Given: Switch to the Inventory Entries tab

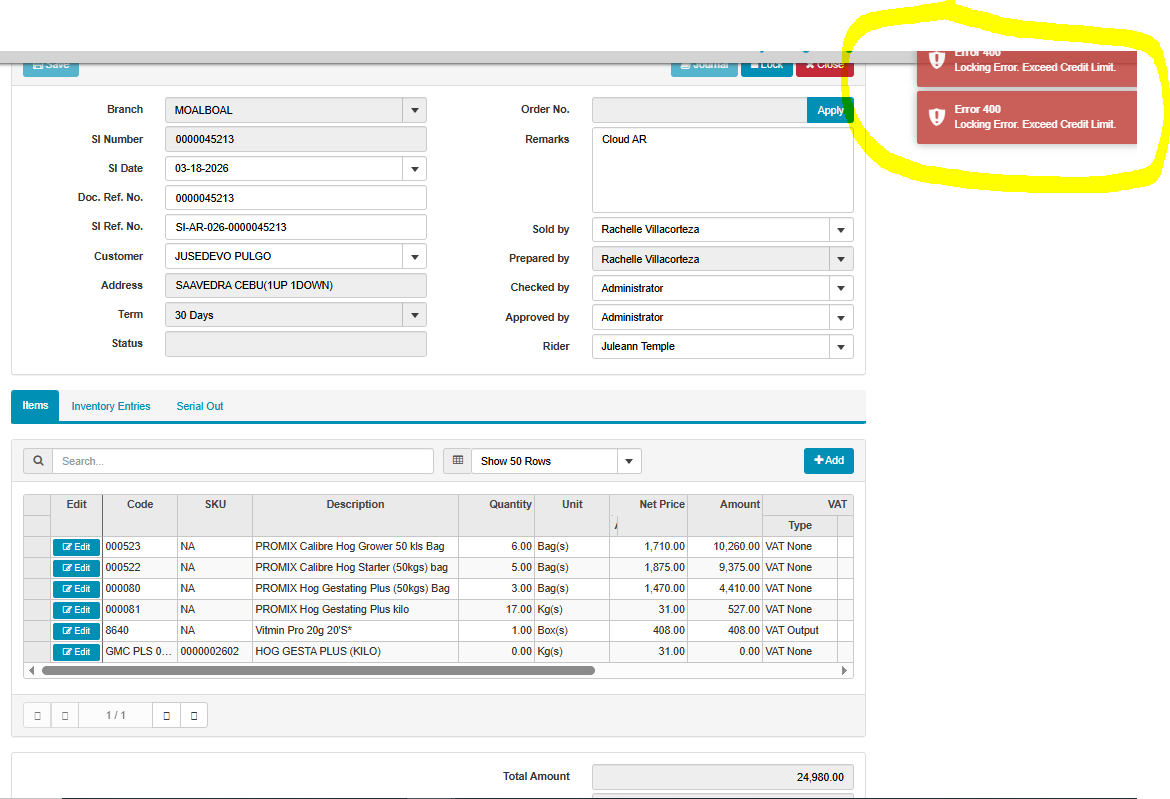Looking at the screenshot, I should (x=111, y=406).
